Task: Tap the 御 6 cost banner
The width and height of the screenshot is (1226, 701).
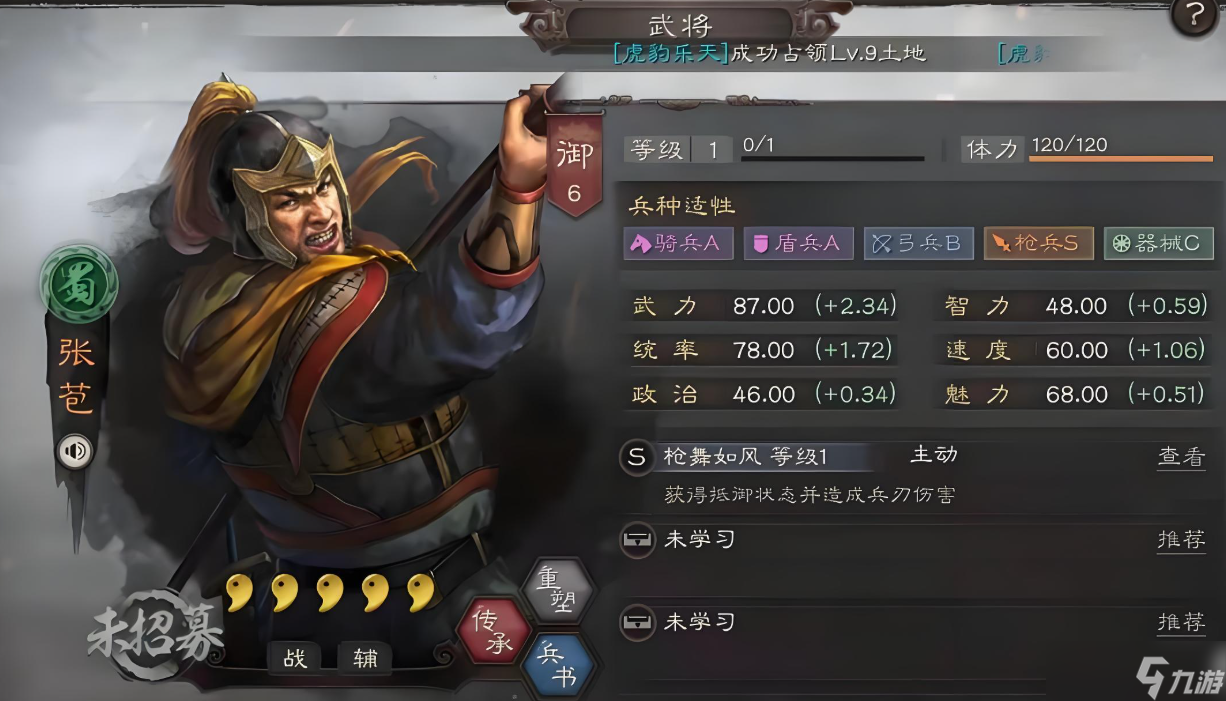Action: tap(574, 165)
